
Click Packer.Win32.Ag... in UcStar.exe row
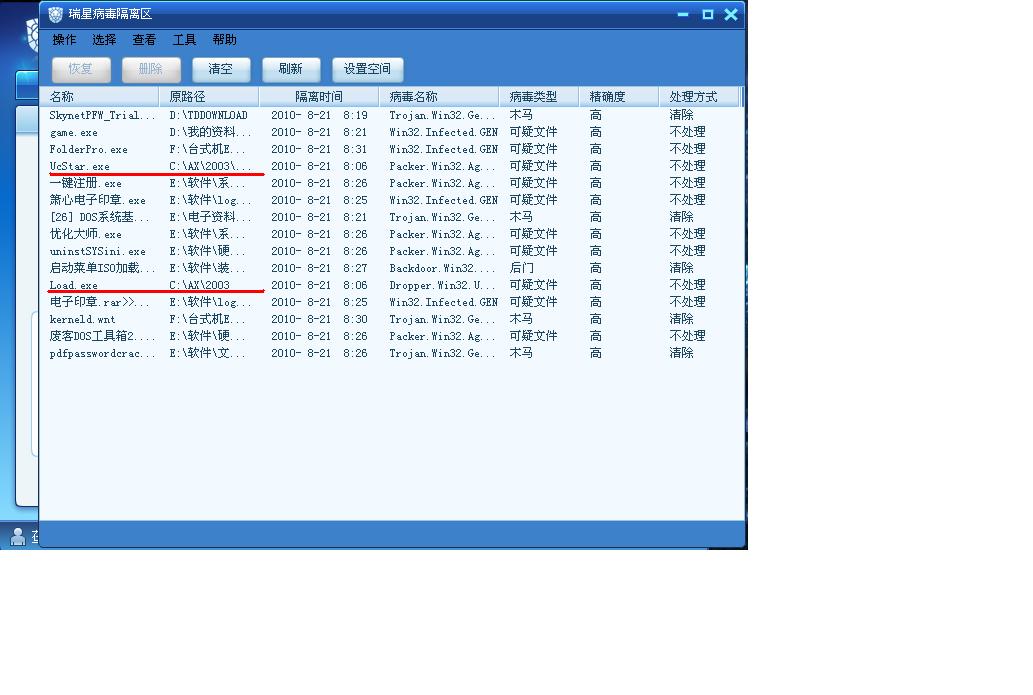click(441, 167)
